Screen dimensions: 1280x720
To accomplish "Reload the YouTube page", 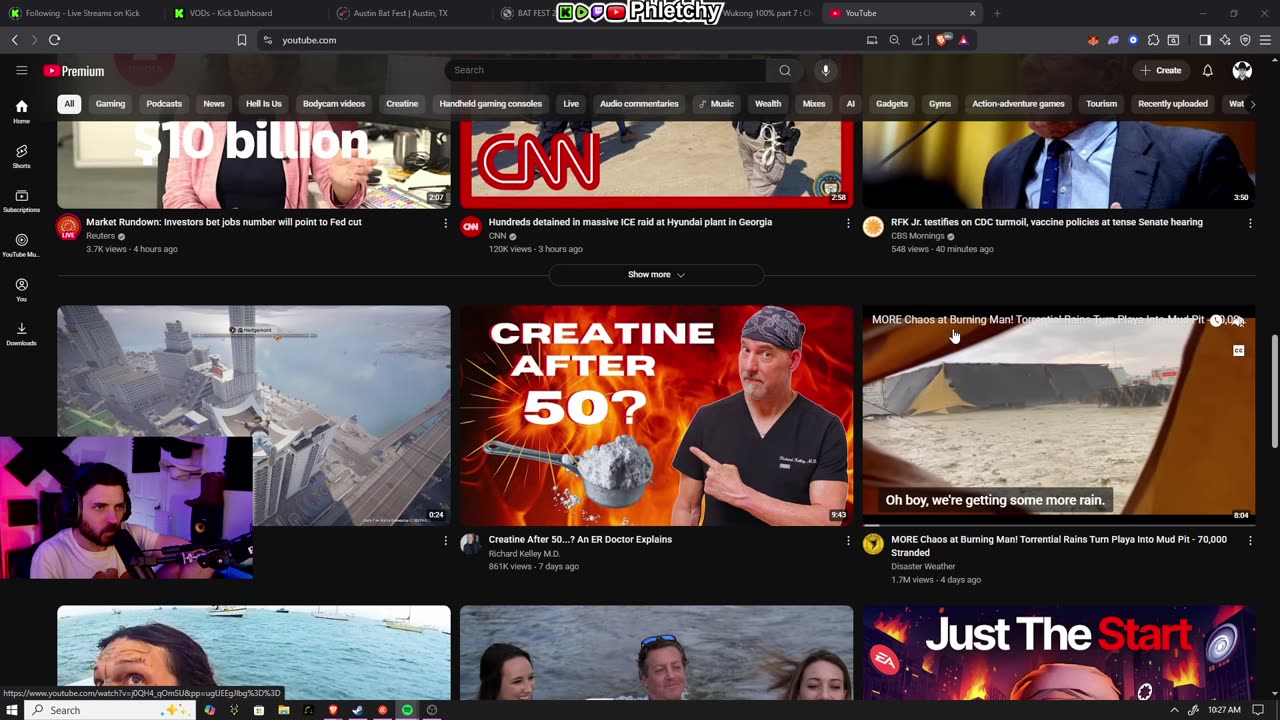I will click(54, 40).
